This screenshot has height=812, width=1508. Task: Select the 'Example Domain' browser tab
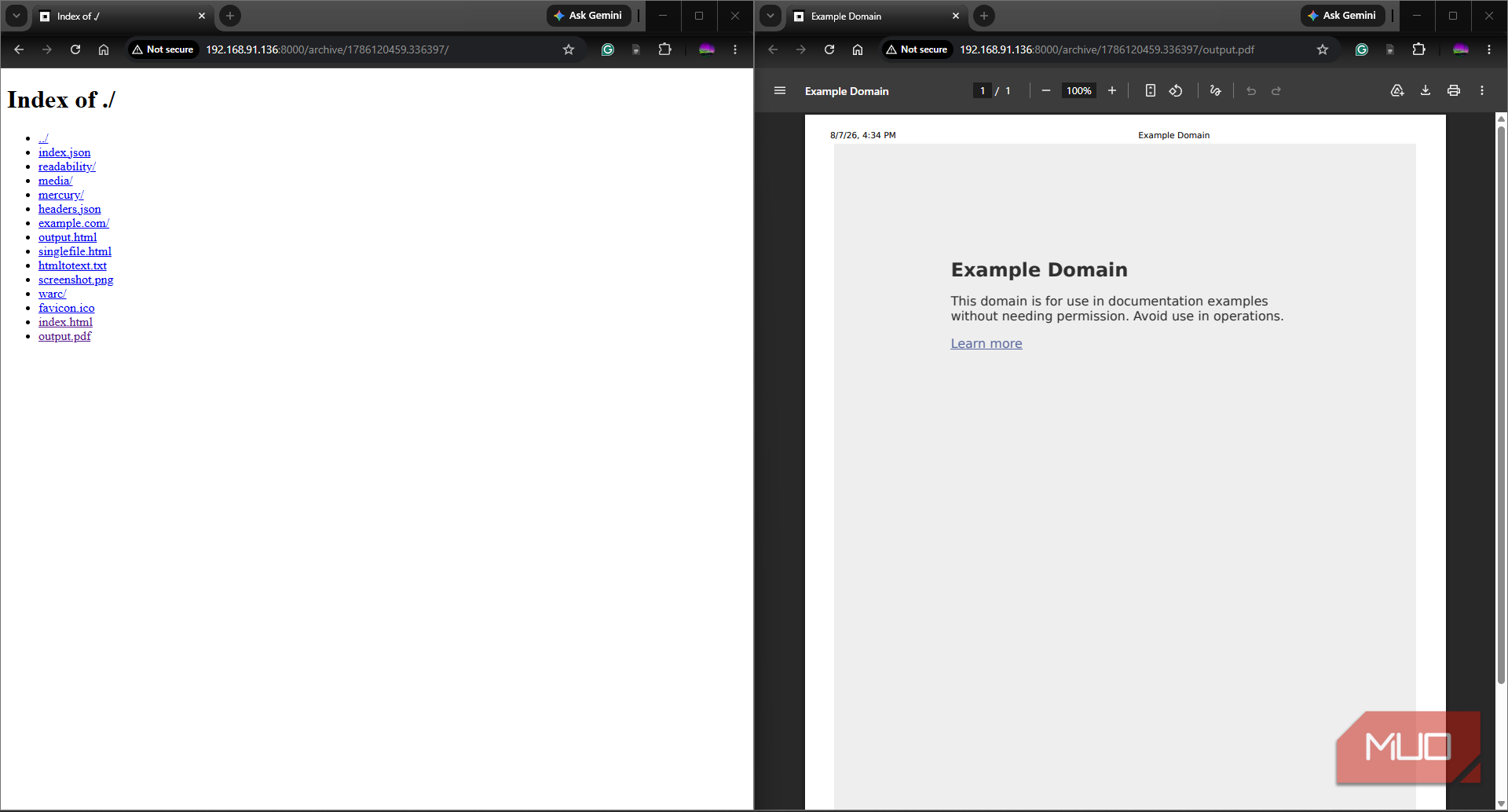[x=877, y=16]
